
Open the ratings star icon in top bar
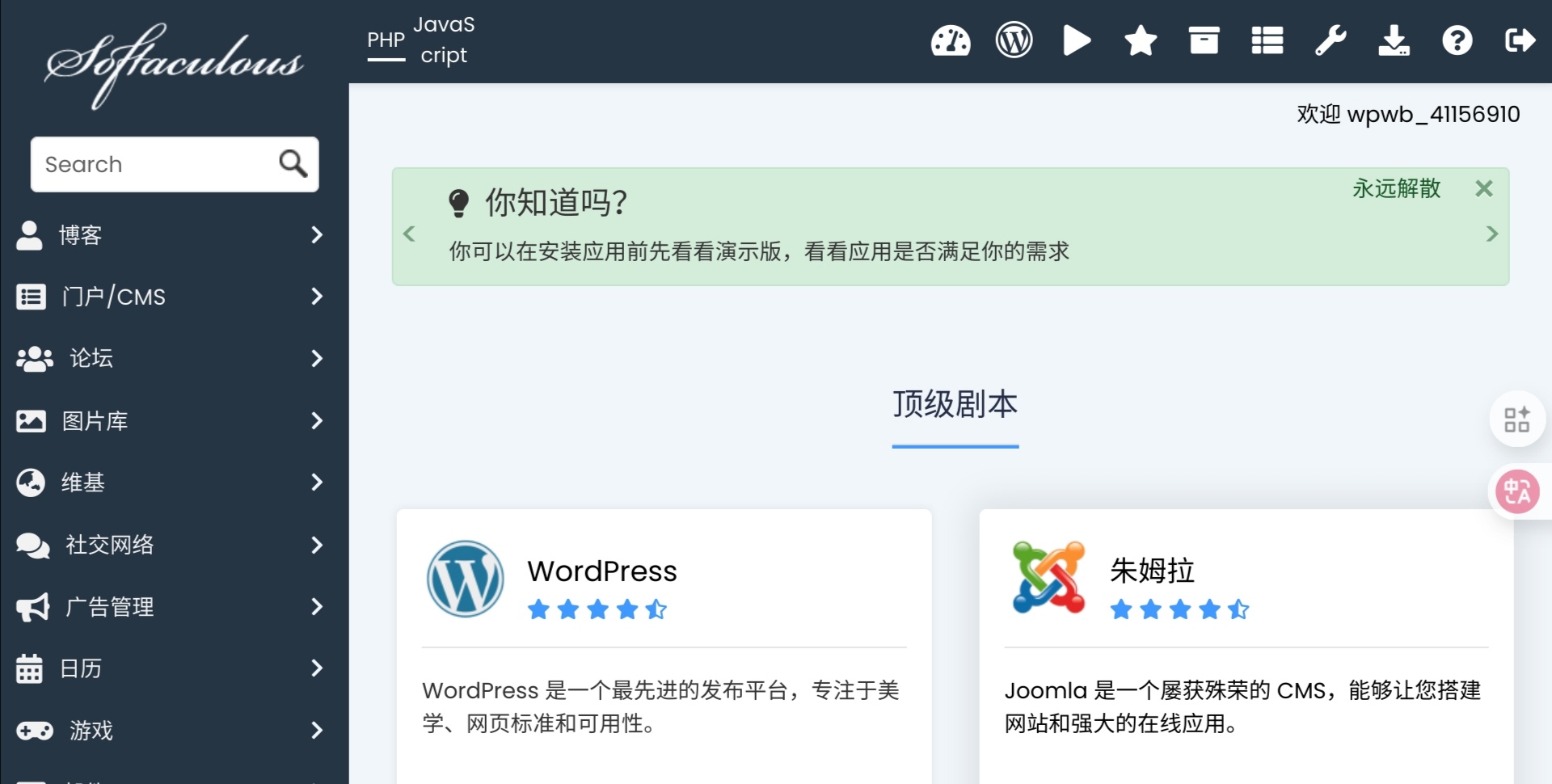coord(1141,40)
